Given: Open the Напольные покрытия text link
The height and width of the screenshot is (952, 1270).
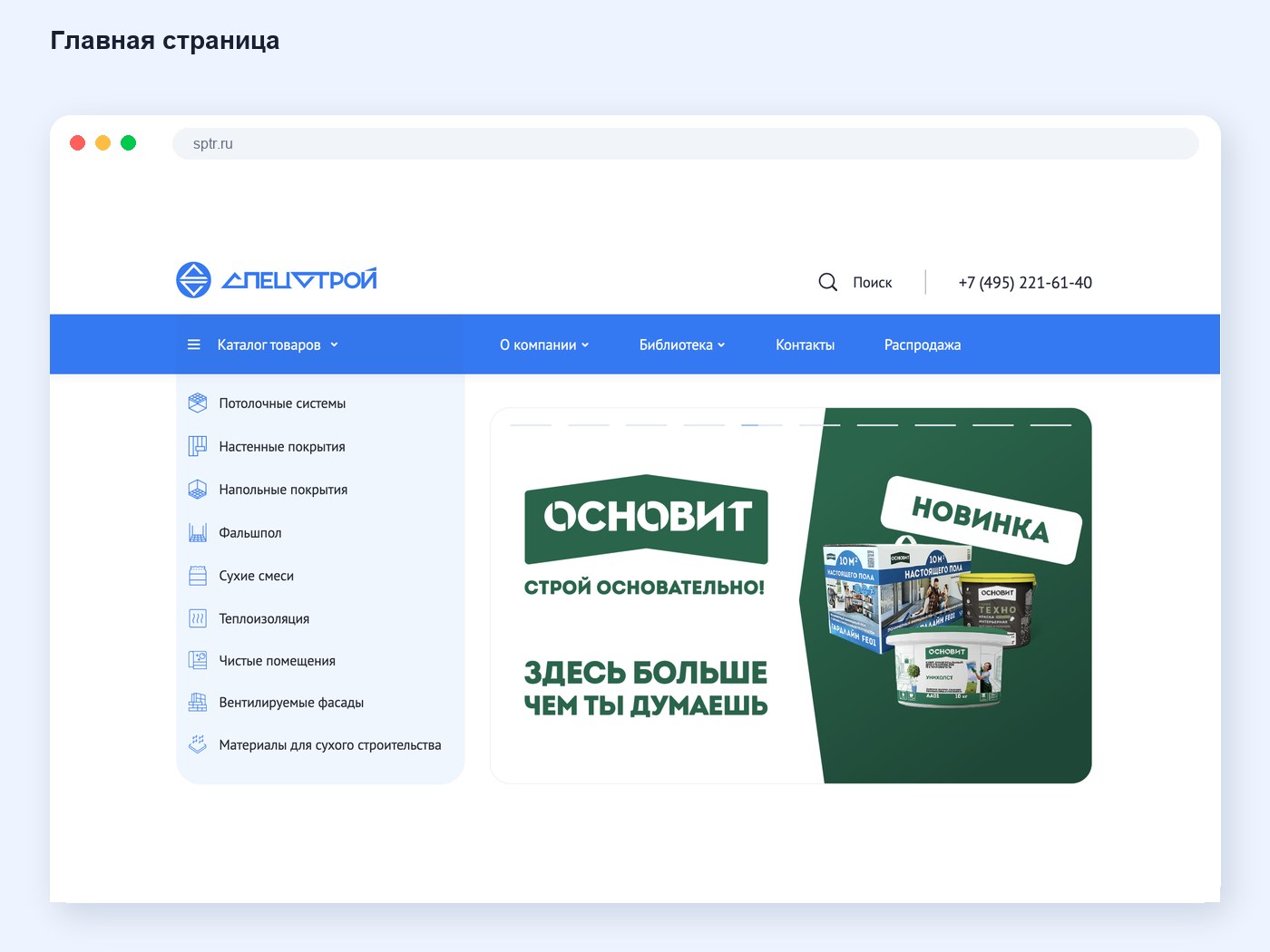Looking at the screenshot, I should [x=283, y=490].
